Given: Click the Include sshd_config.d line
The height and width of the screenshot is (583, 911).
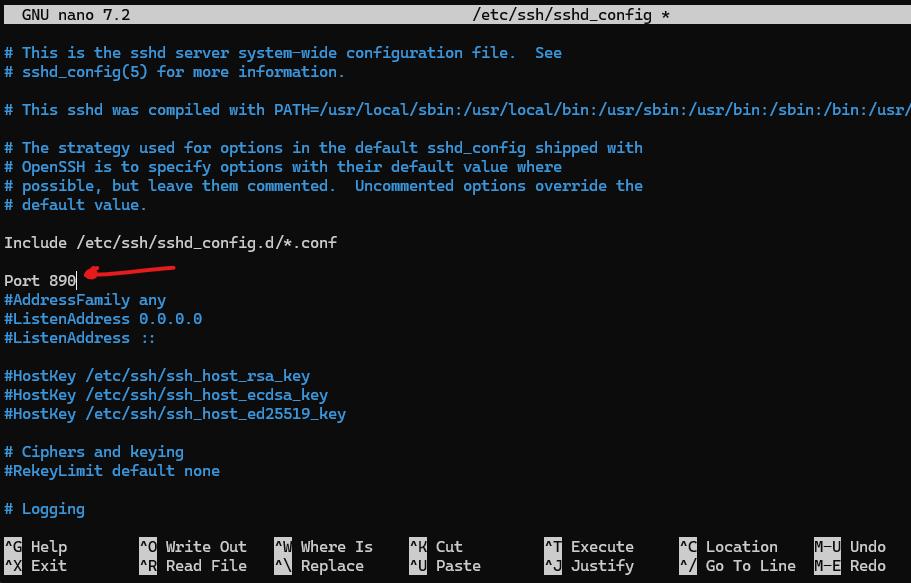Looking at the screenshot, I should (170, 243).
